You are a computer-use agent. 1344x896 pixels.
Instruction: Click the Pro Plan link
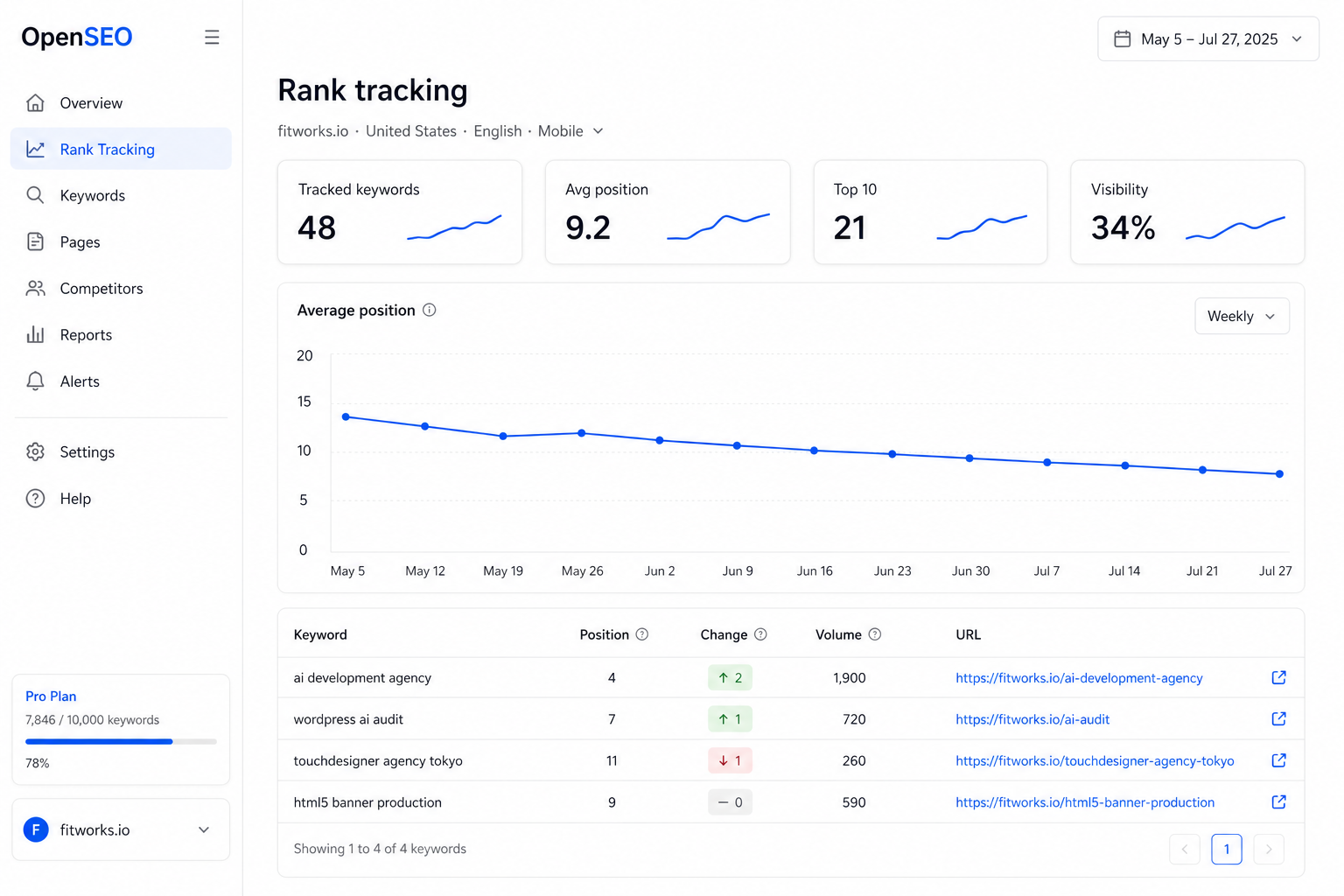(x=51, y=696)
